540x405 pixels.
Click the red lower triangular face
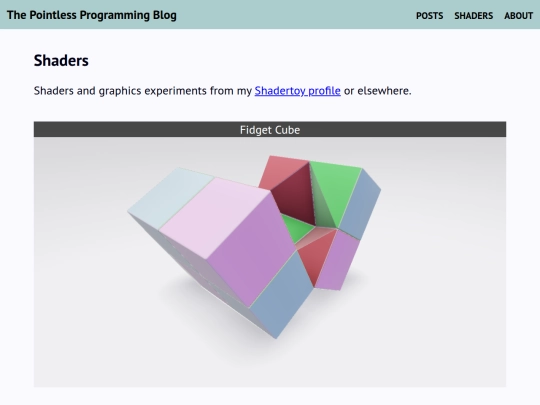(x=315, y=257)
